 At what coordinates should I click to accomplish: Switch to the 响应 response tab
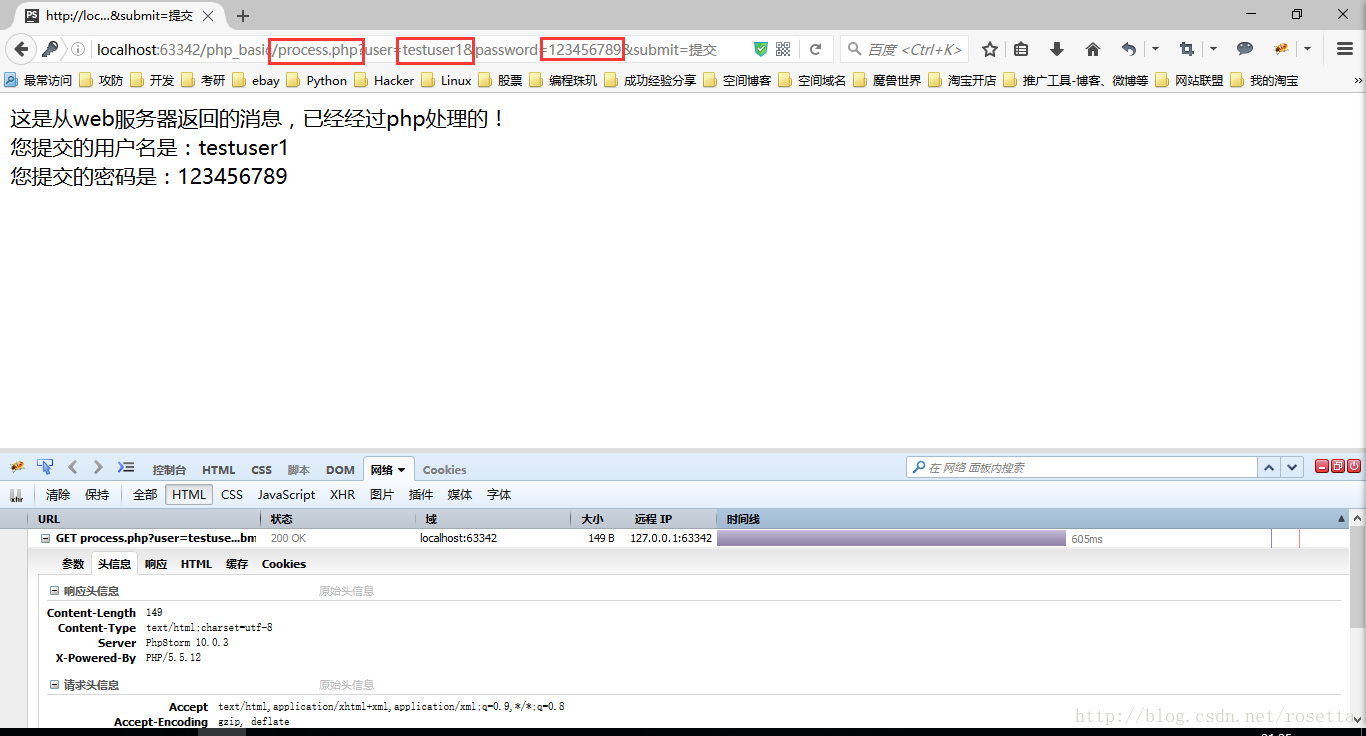pyautogui.click(x=156, y=564)
